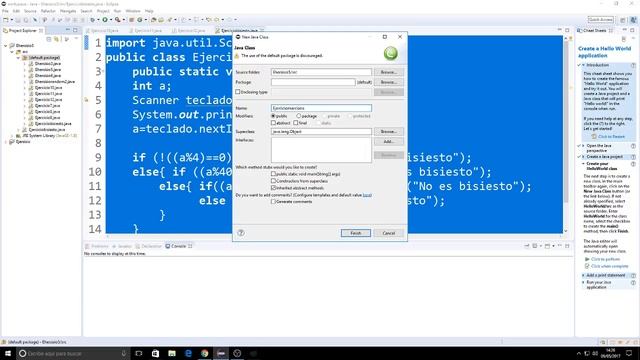Click the Debug bug toolbar icon

click(x=93, y=20)
